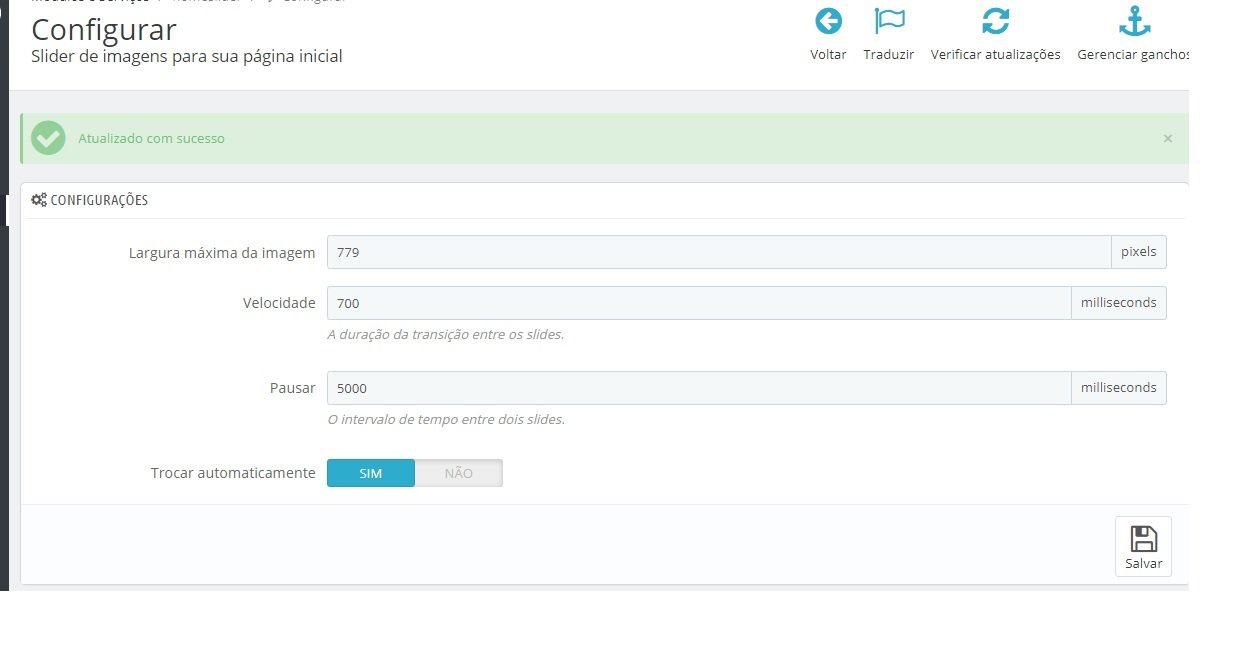Click the Configurar page heading
Image resolution: width=1251 pixels, height=660 pixels.
pyautogui.click(x=104, y=29)
